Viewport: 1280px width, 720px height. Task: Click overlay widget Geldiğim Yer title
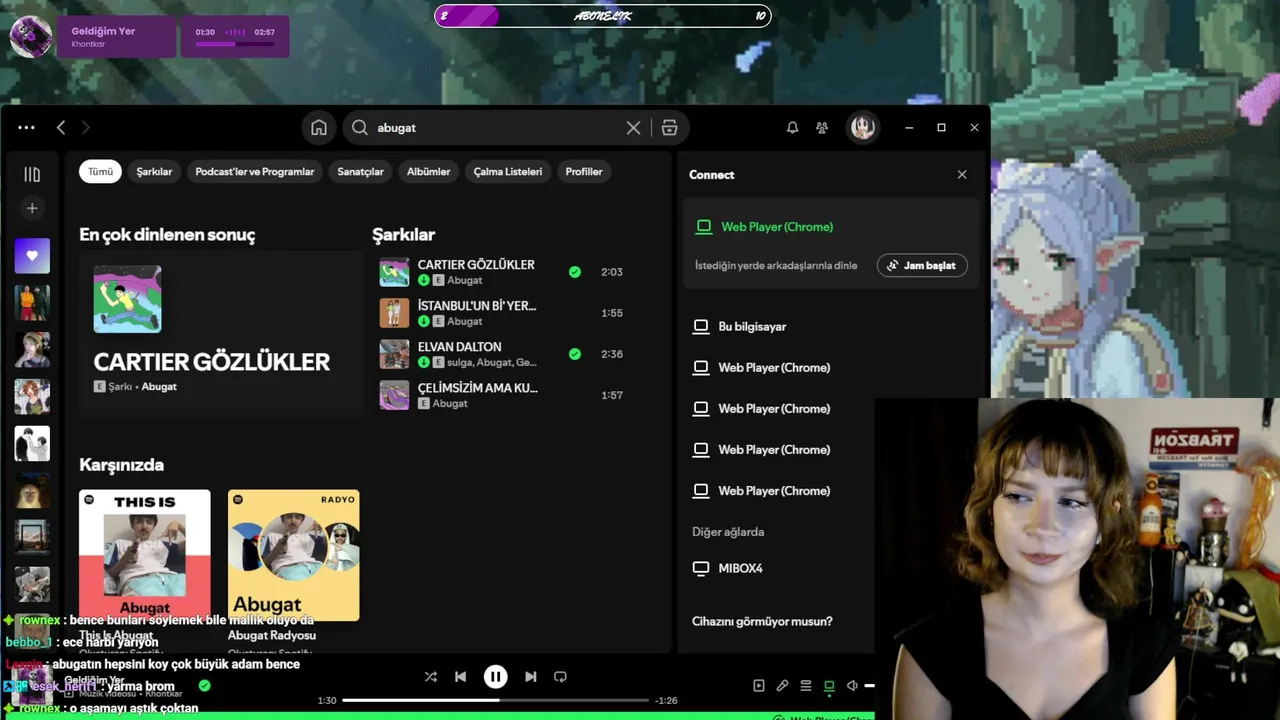pos(103,31)
